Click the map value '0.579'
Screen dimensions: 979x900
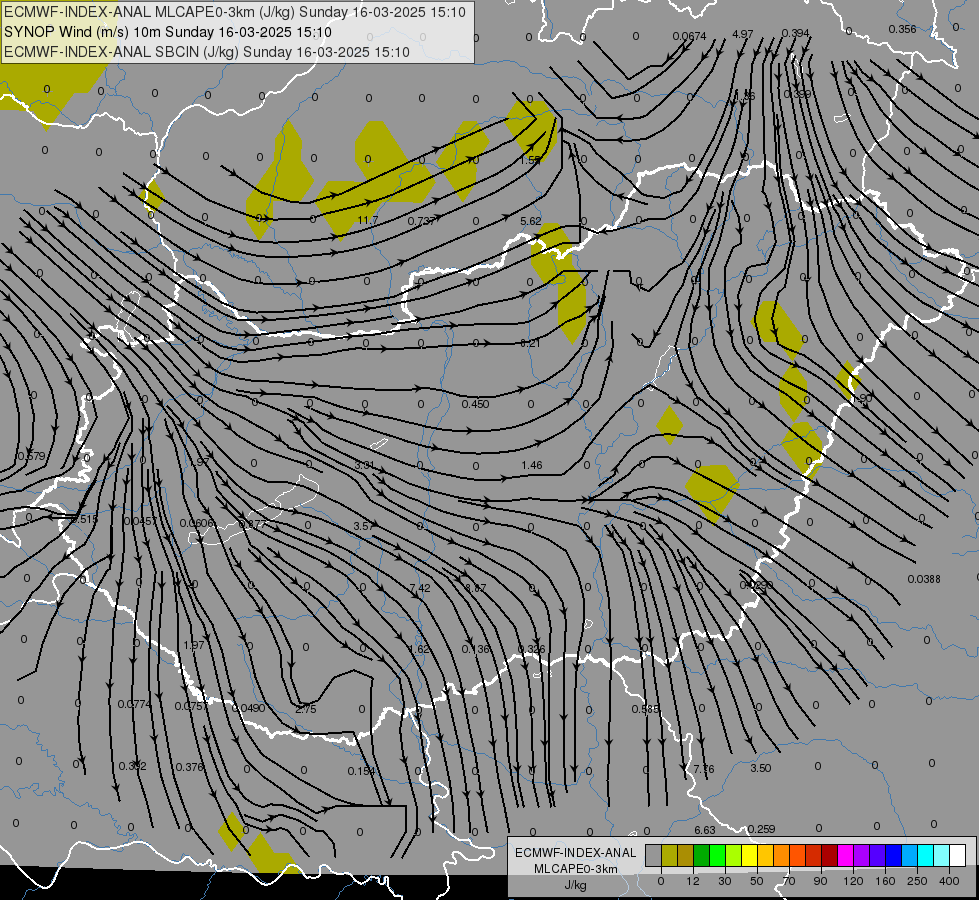click(x=31, y=456)
